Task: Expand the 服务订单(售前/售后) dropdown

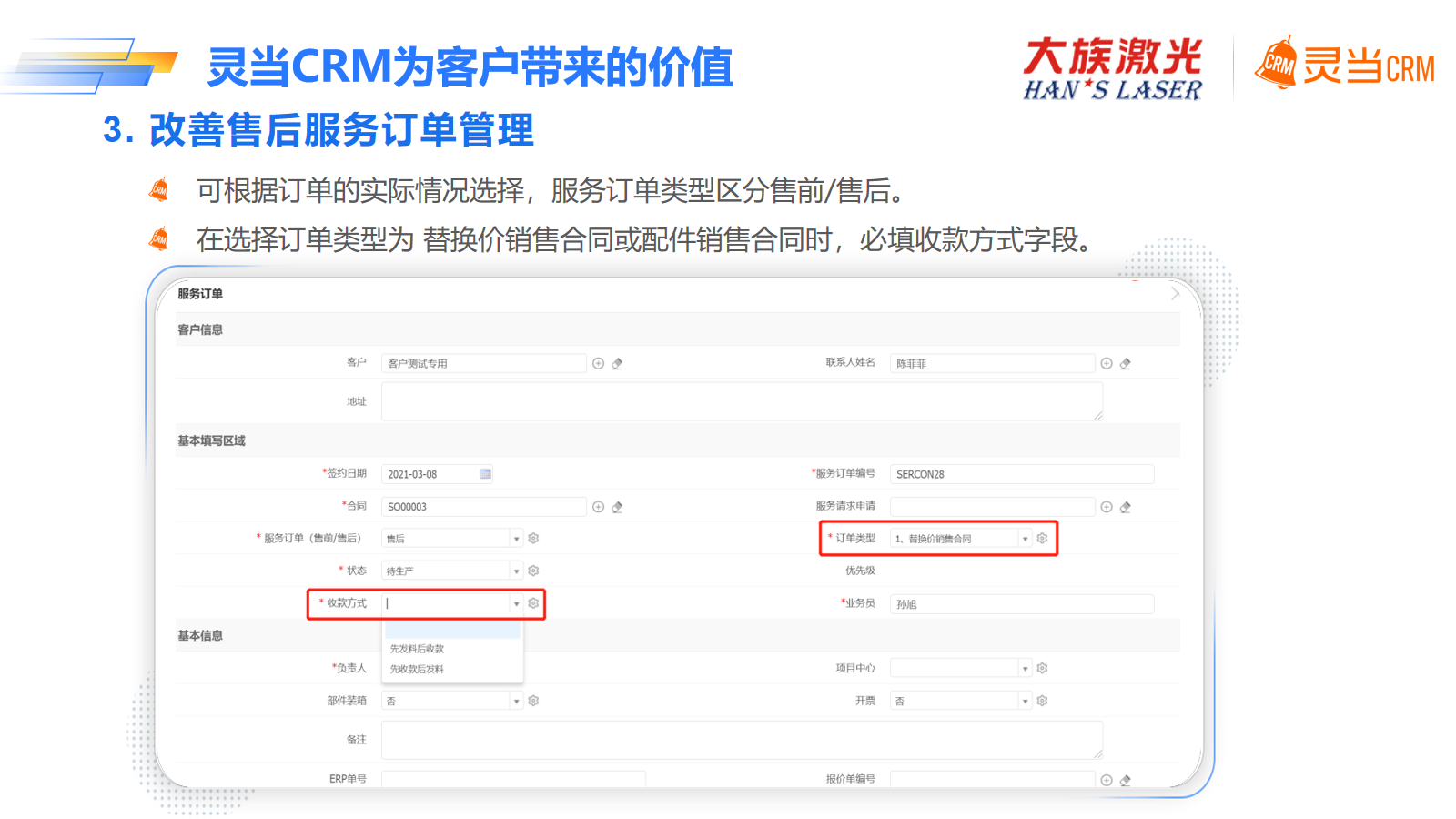Action: pyautogui.click(x=516, y=539)
